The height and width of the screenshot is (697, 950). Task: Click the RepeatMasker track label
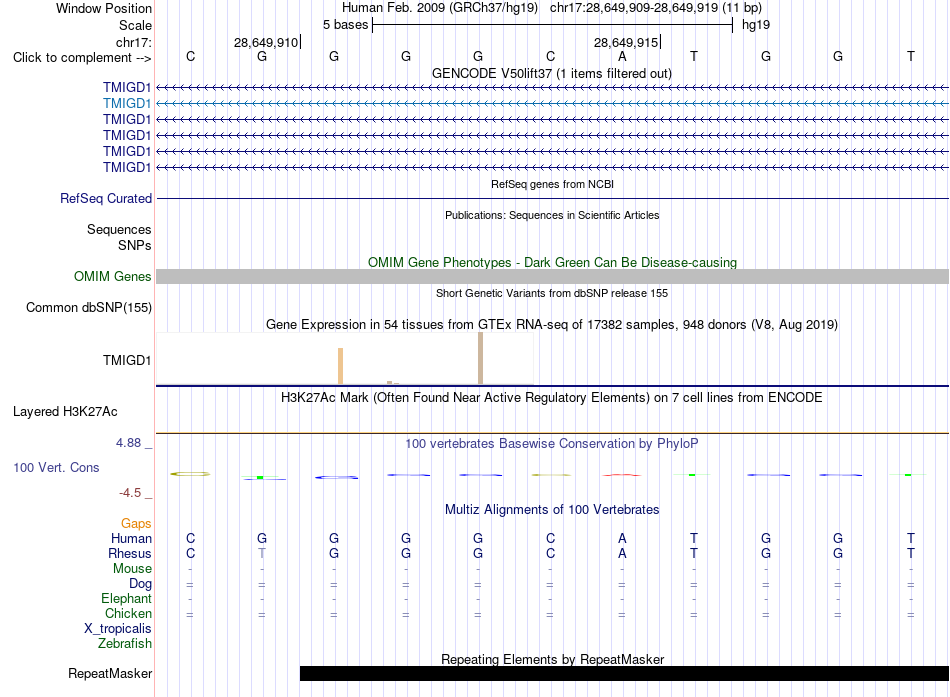click(x=110, y=673)
